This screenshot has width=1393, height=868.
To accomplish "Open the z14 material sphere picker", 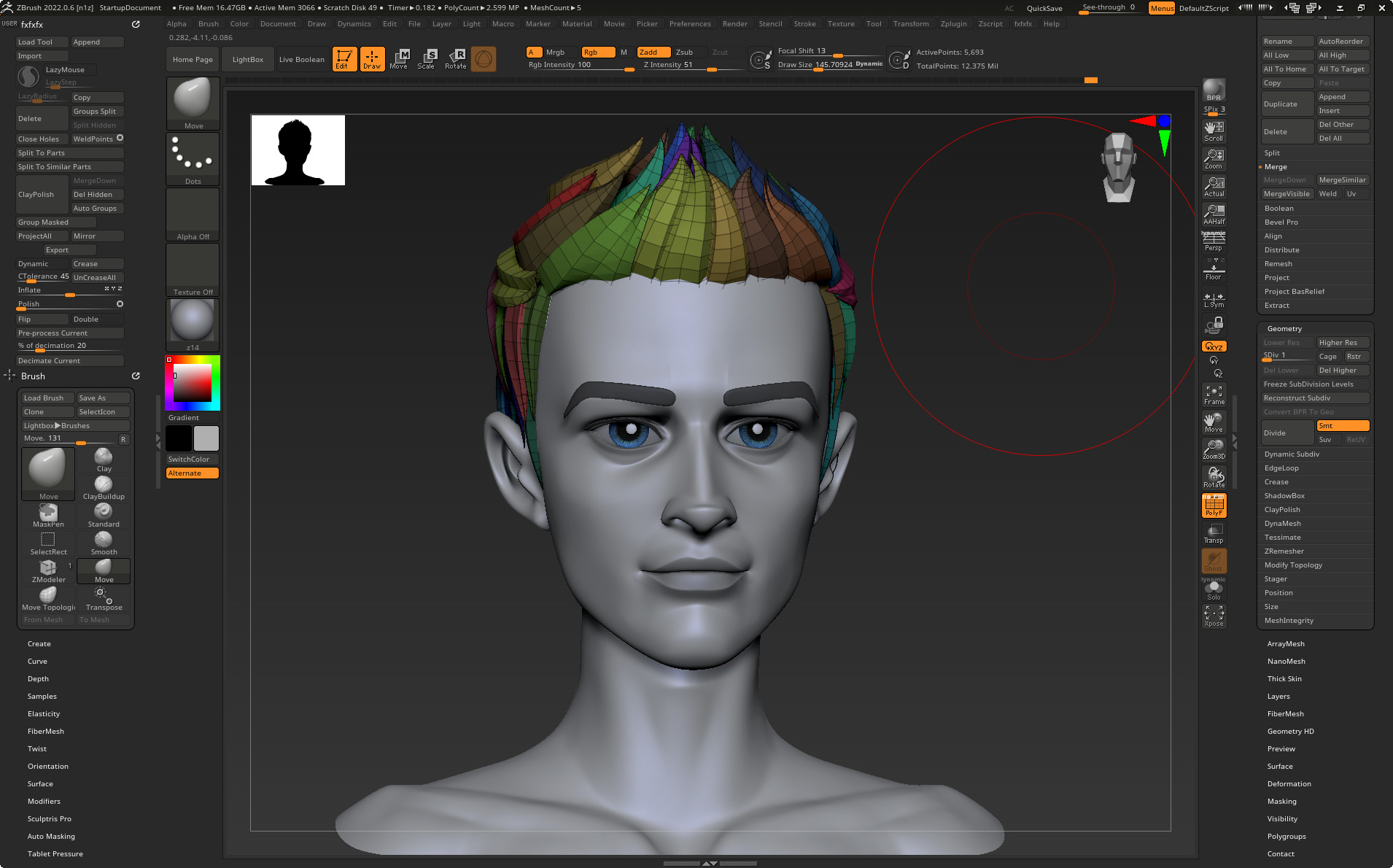I will coord(193,325).
